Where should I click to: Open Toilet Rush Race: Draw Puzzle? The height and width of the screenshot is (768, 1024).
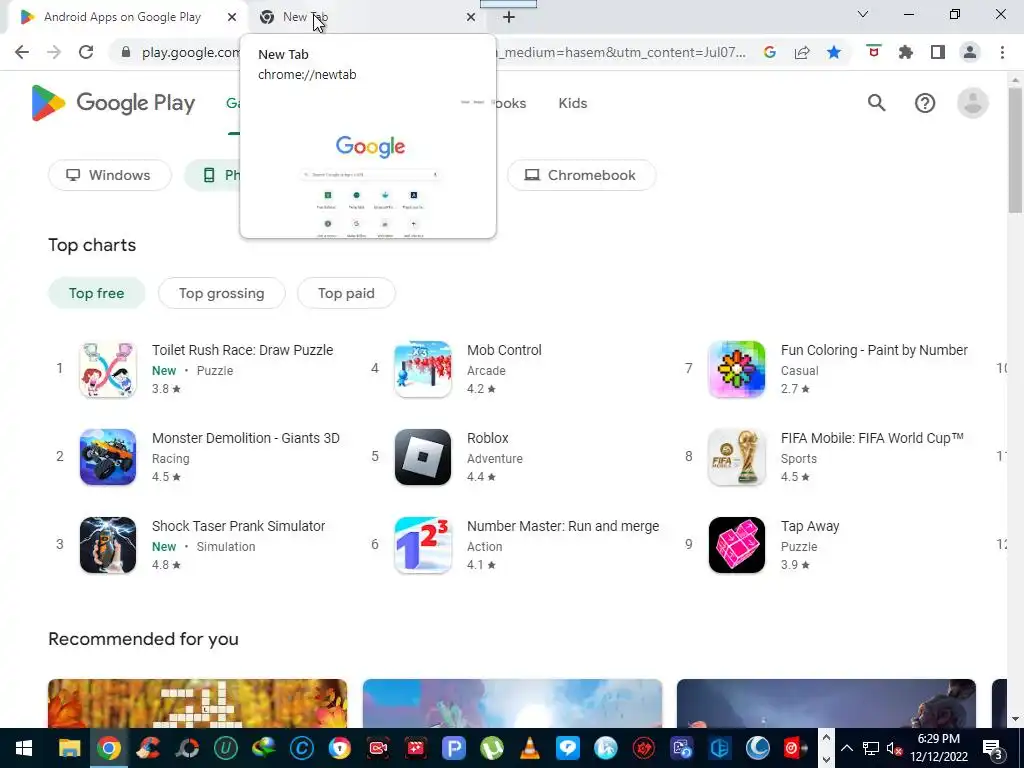[x=206, y=369]
